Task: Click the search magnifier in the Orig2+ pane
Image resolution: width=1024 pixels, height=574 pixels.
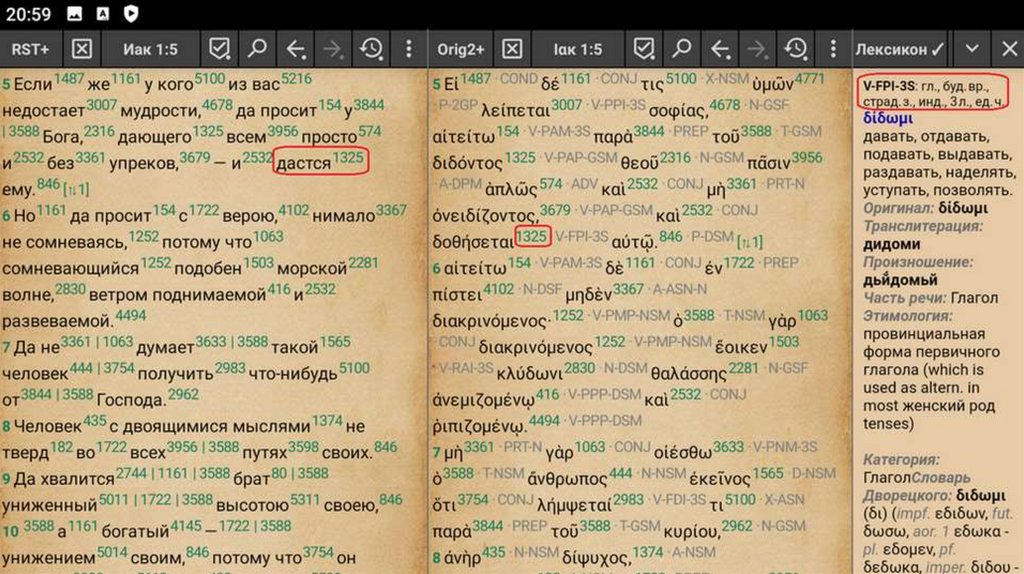Action: (x=682, y=49)
